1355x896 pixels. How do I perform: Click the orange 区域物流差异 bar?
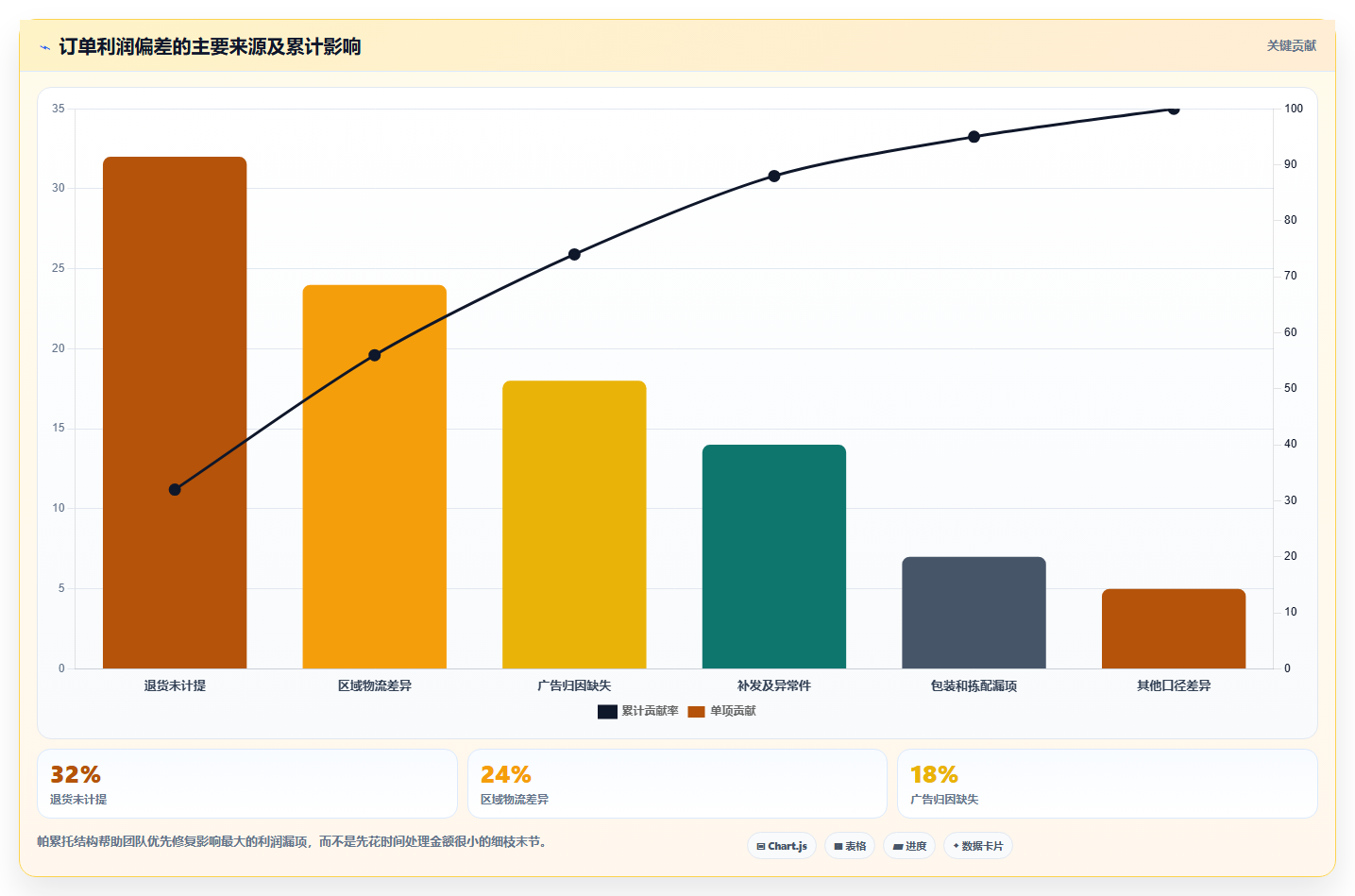pos(375,477)
